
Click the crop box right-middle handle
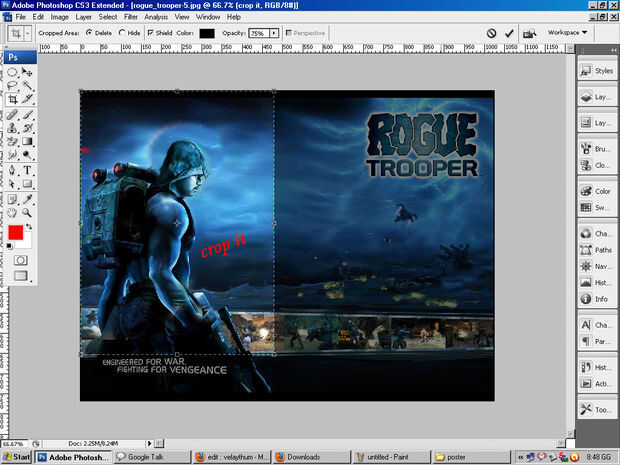coord(274,223)
